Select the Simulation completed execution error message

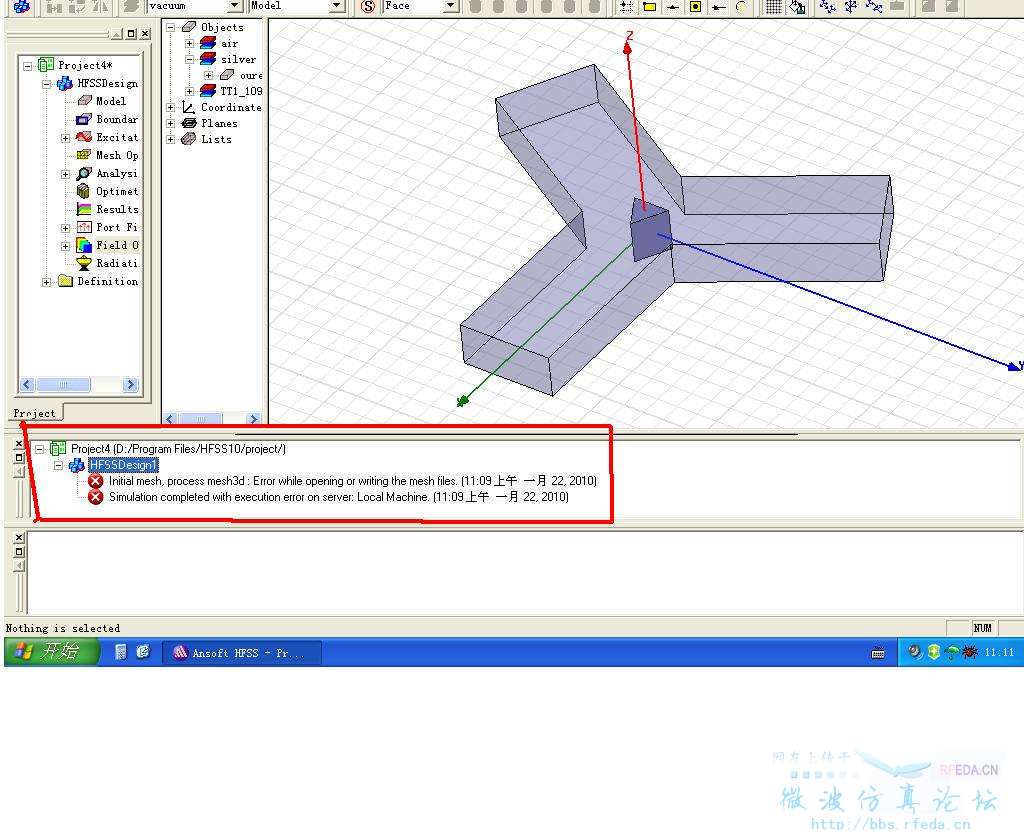(339, 498)
